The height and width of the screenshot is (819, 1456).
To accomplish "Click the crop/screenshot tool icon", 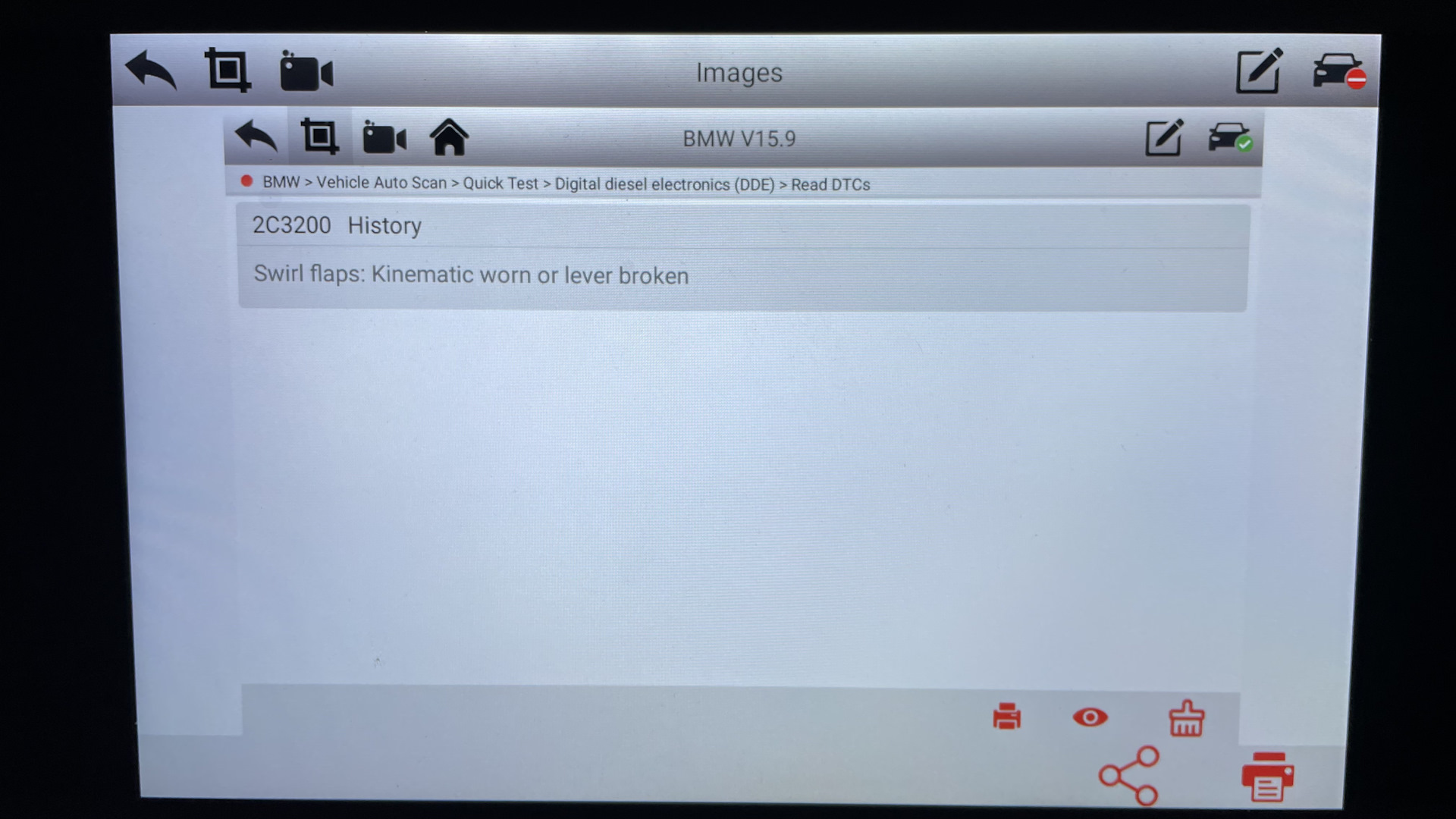I will [228, 70].
